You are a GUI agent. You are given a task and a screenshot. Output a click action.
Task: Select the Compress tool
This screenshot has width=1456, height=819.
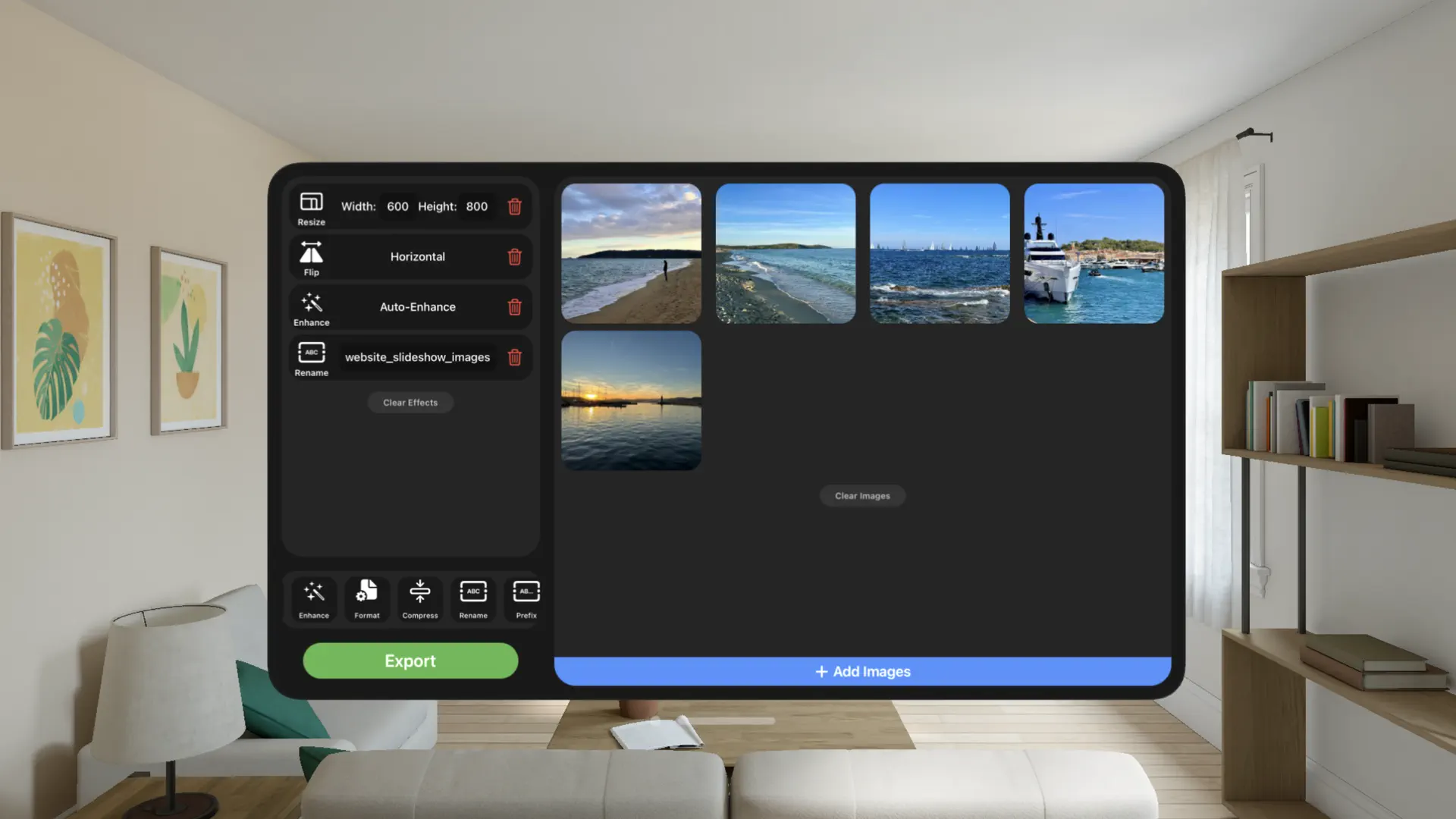click(x=419, y=598)
